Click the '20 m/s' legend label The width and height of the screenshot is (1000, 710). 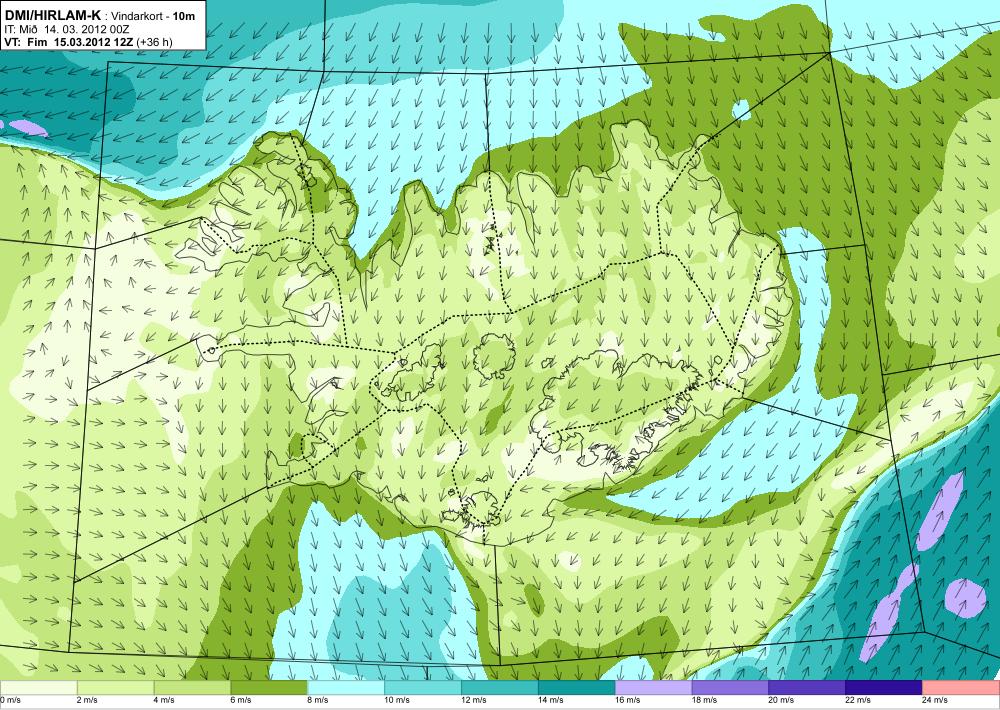coord(781,700)
